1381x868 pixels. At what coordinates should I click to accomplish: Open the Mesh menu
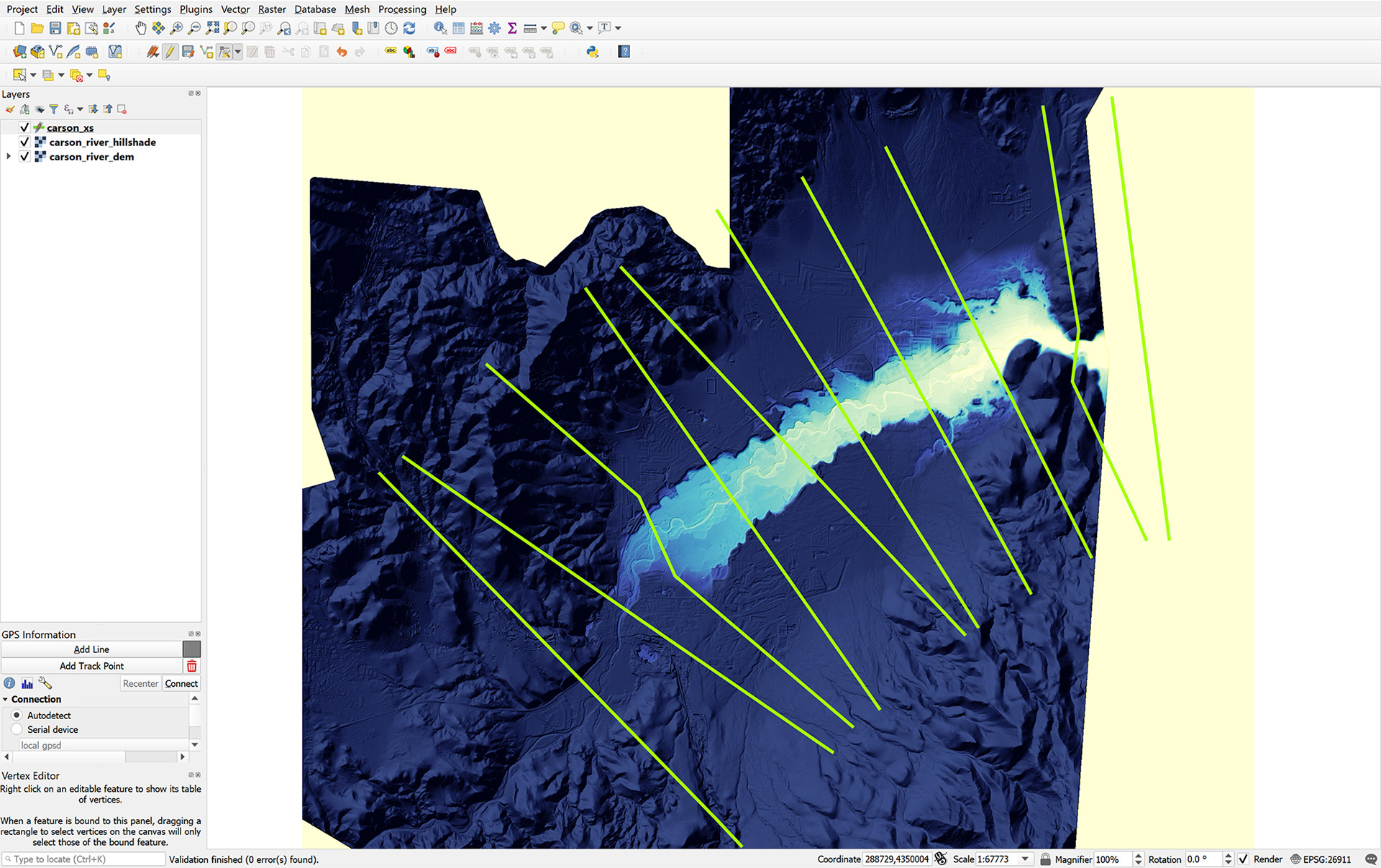(x=357, y=9)
